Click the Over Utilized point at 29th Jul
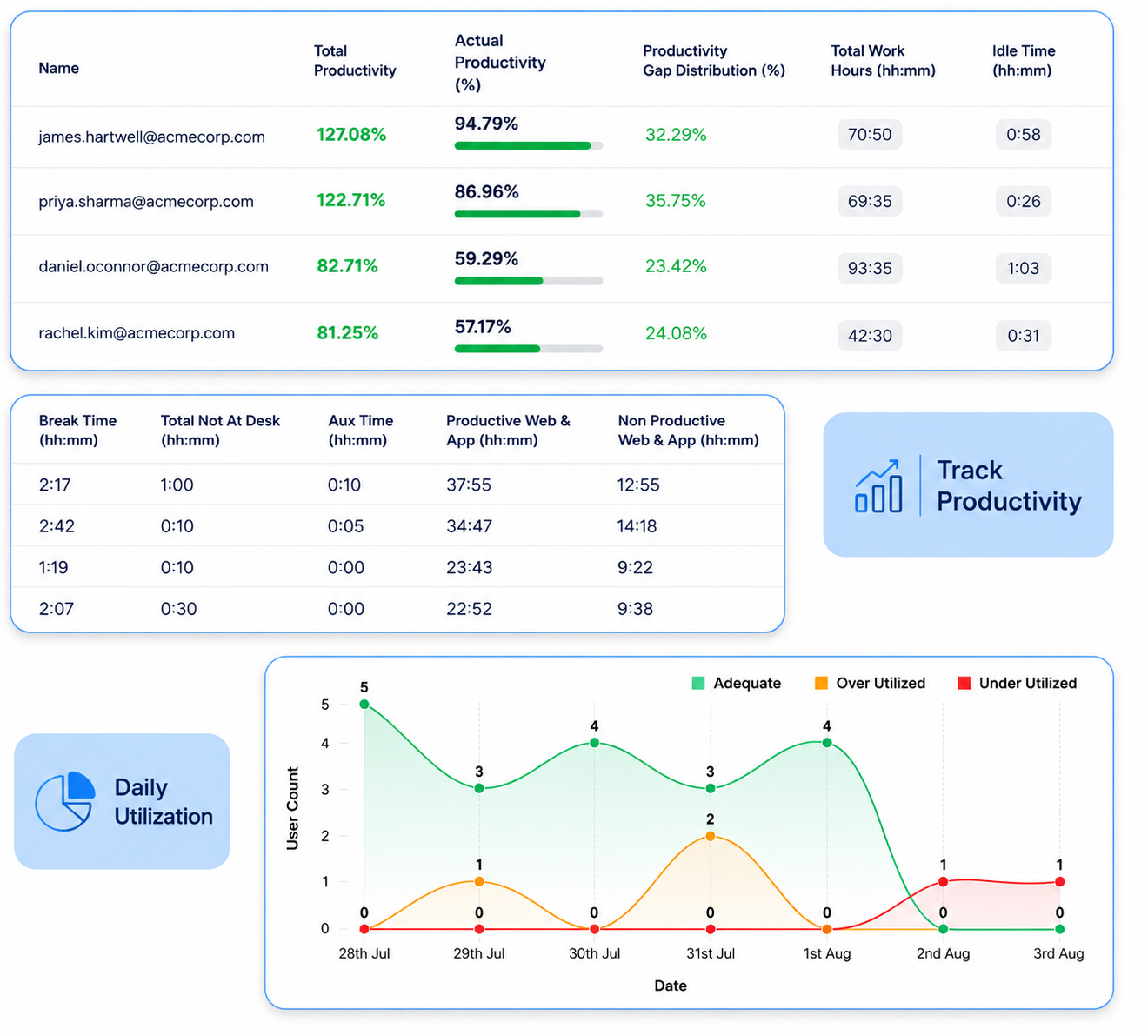1148x1036 pixels. click(x=479, y=882)
